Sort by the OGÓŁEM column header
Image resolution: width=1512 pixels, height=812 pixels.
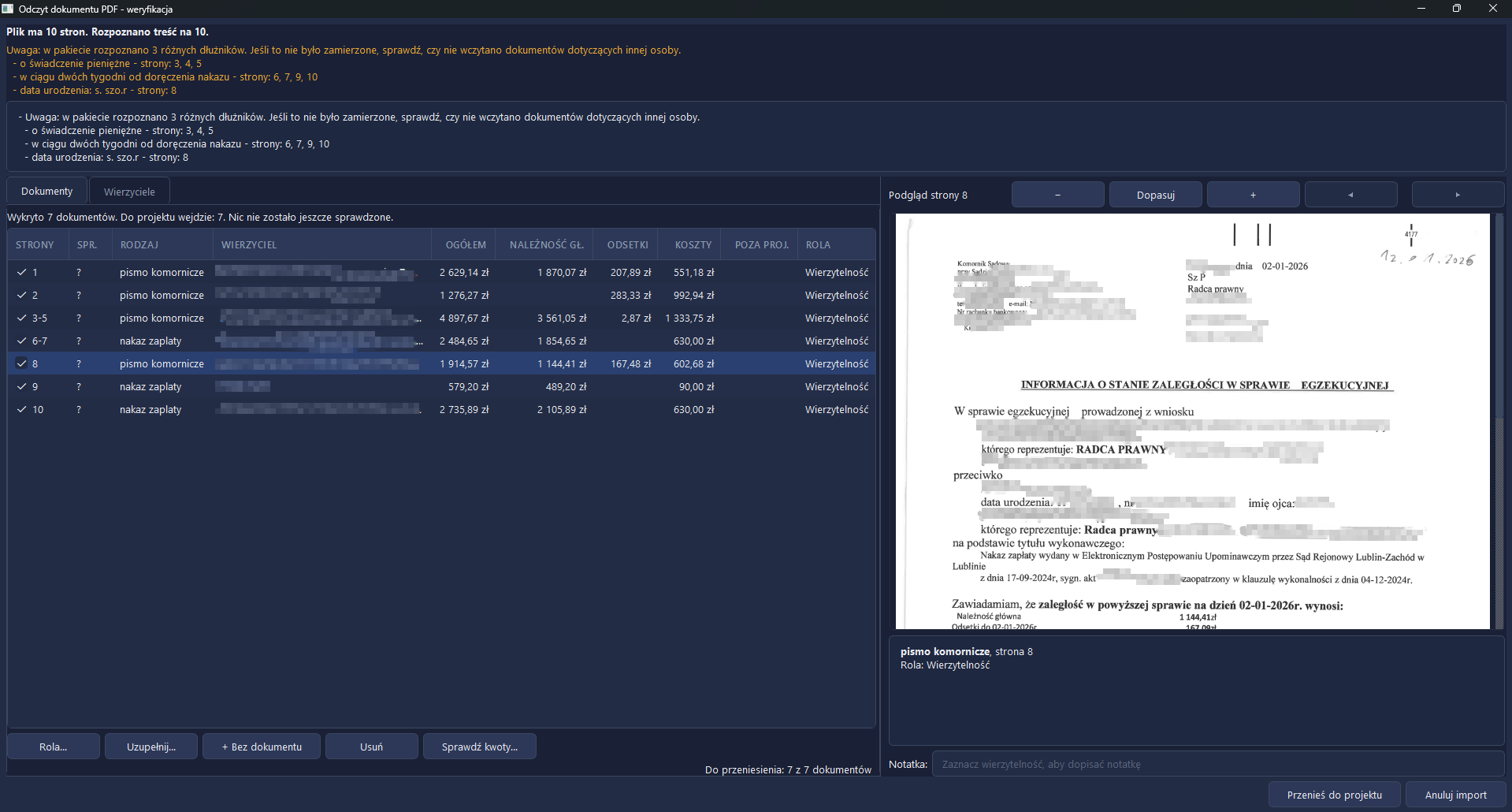coord(466,244)
